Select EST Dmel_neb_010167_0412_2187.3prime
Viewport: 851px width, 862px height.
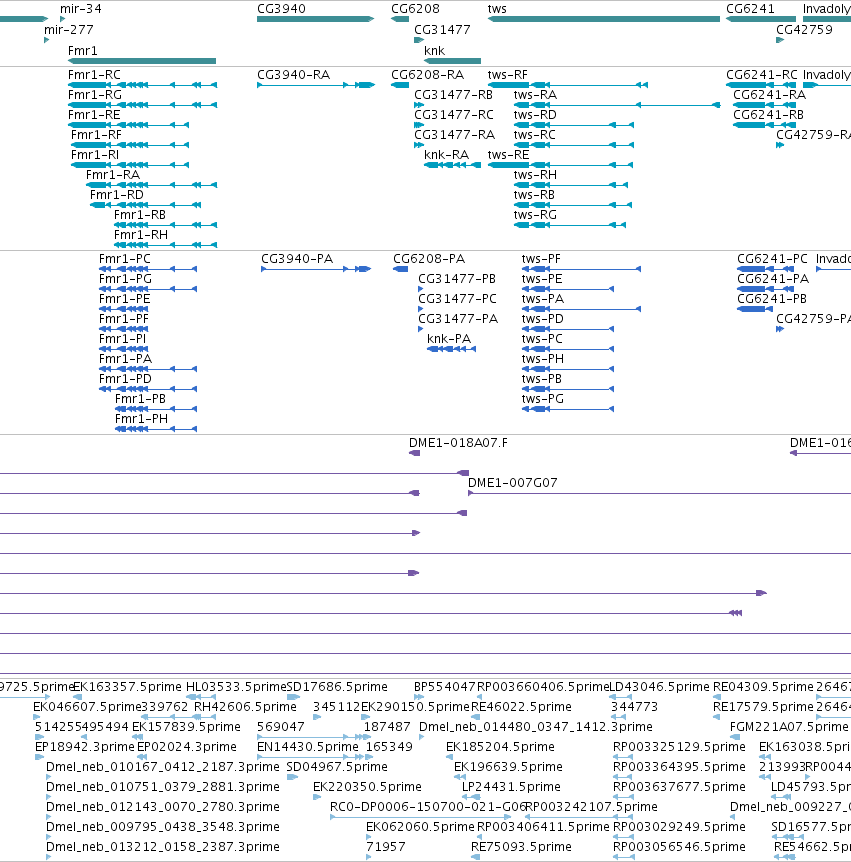(x=48, y=777)
